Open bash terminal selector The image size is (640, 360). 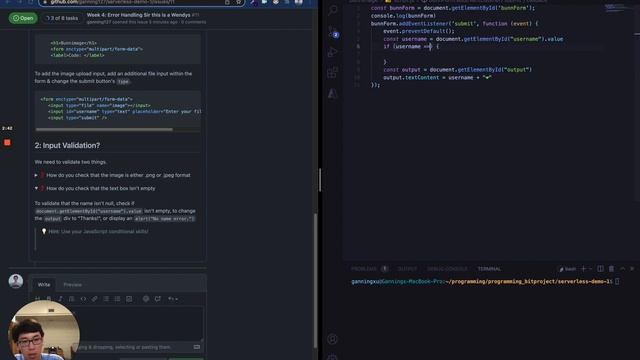[x=568, y=269]
